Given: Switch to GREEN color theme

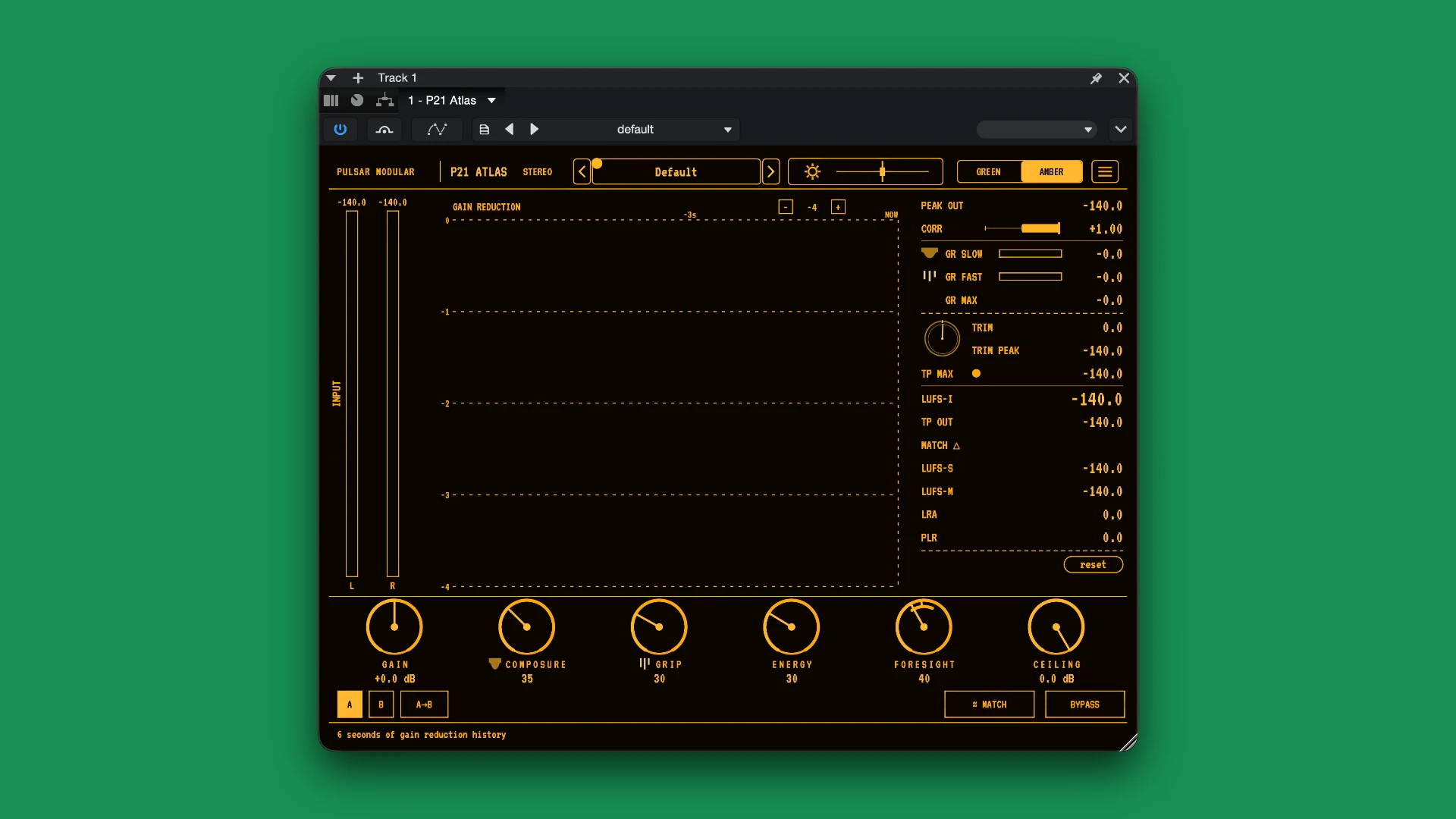Looking at the screenshot, I should [x=989, y=172].
